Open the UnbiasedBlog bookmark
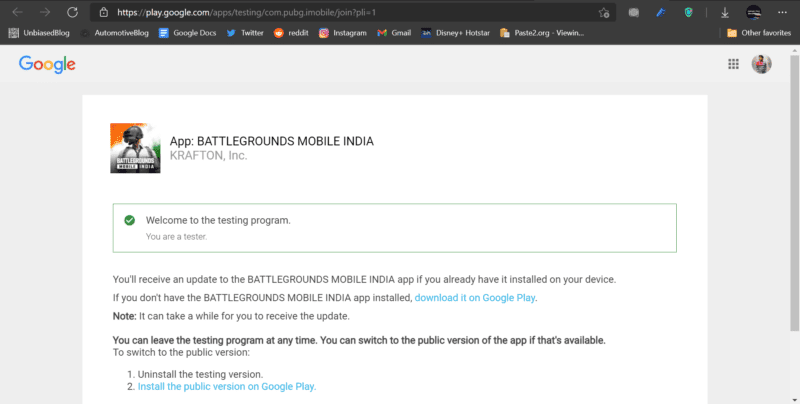Screen dimensions: 800x404 39,33
